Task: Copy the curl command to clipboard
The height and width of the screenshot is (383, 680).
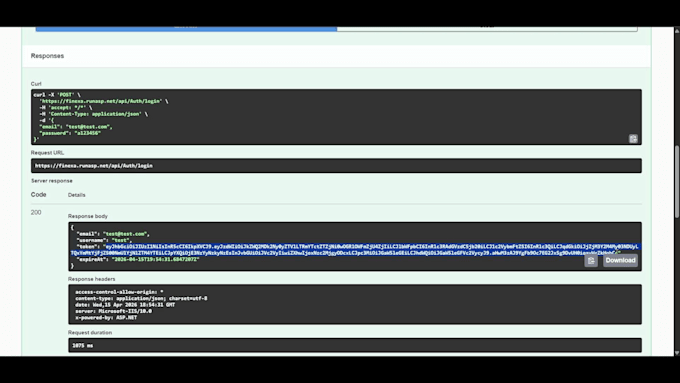Action: (x=633, y=139)
